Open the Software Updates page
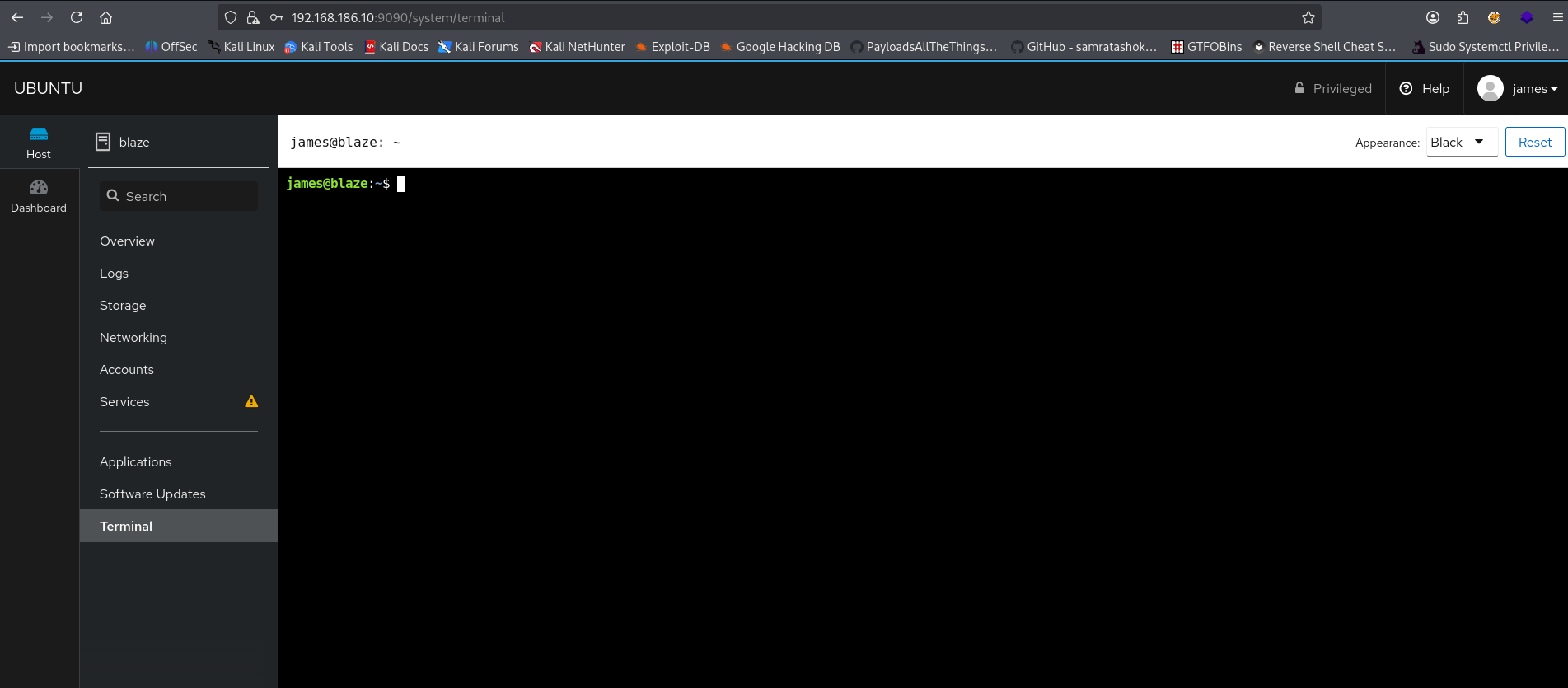The image size is (1568, 688). tap(152, 494)
